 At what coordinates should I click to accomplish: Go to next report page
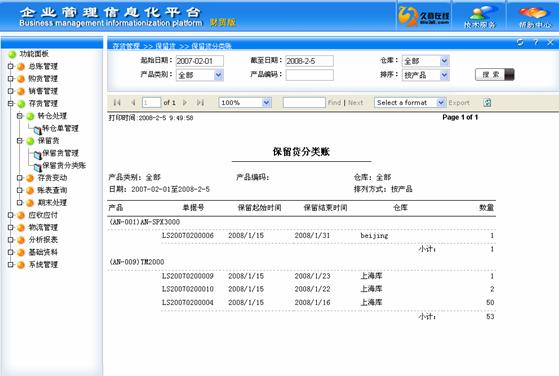click(x=185, y=103)
